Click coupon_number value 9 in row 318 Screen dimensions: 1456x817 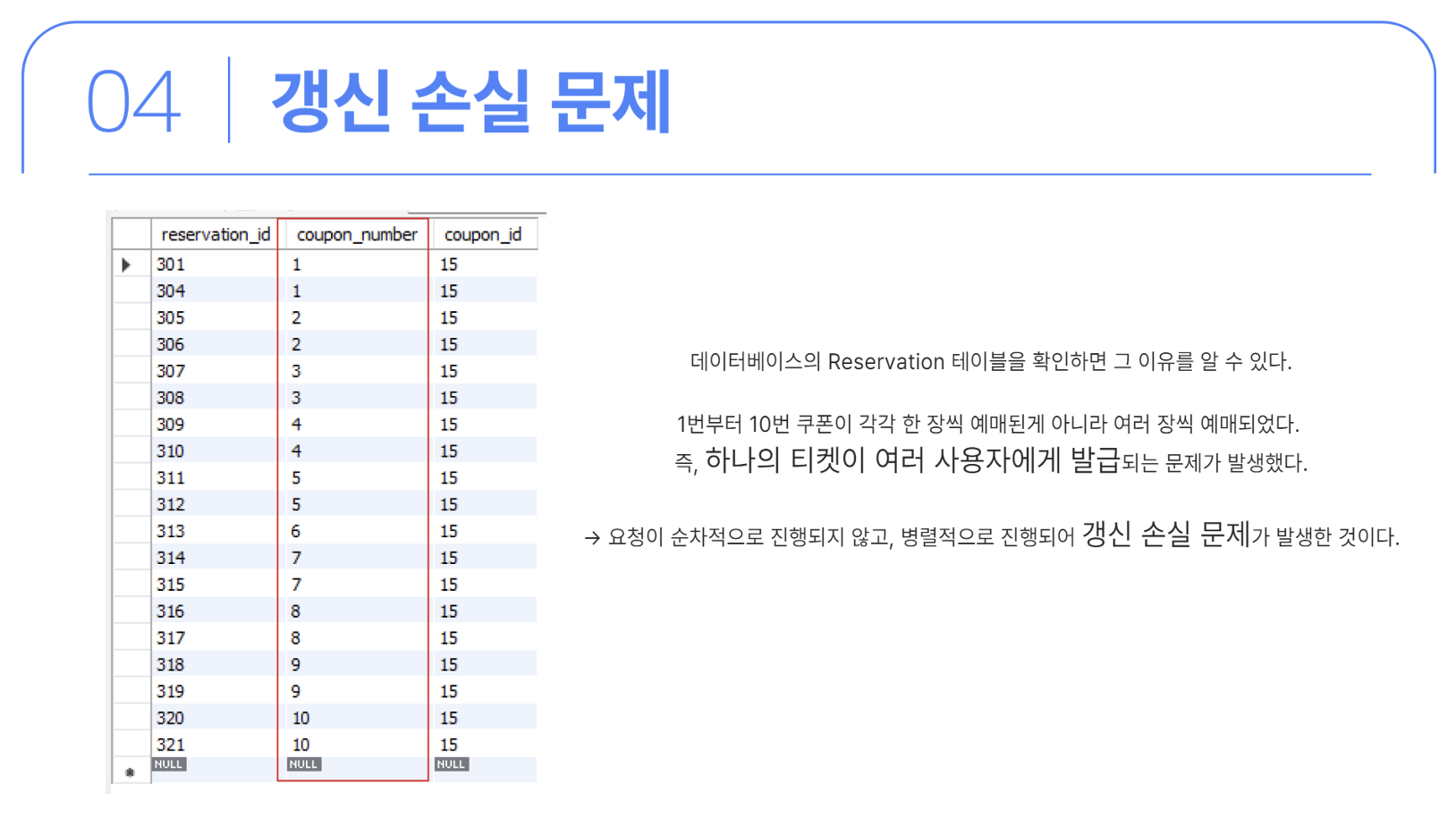click(x=296, y=665)
